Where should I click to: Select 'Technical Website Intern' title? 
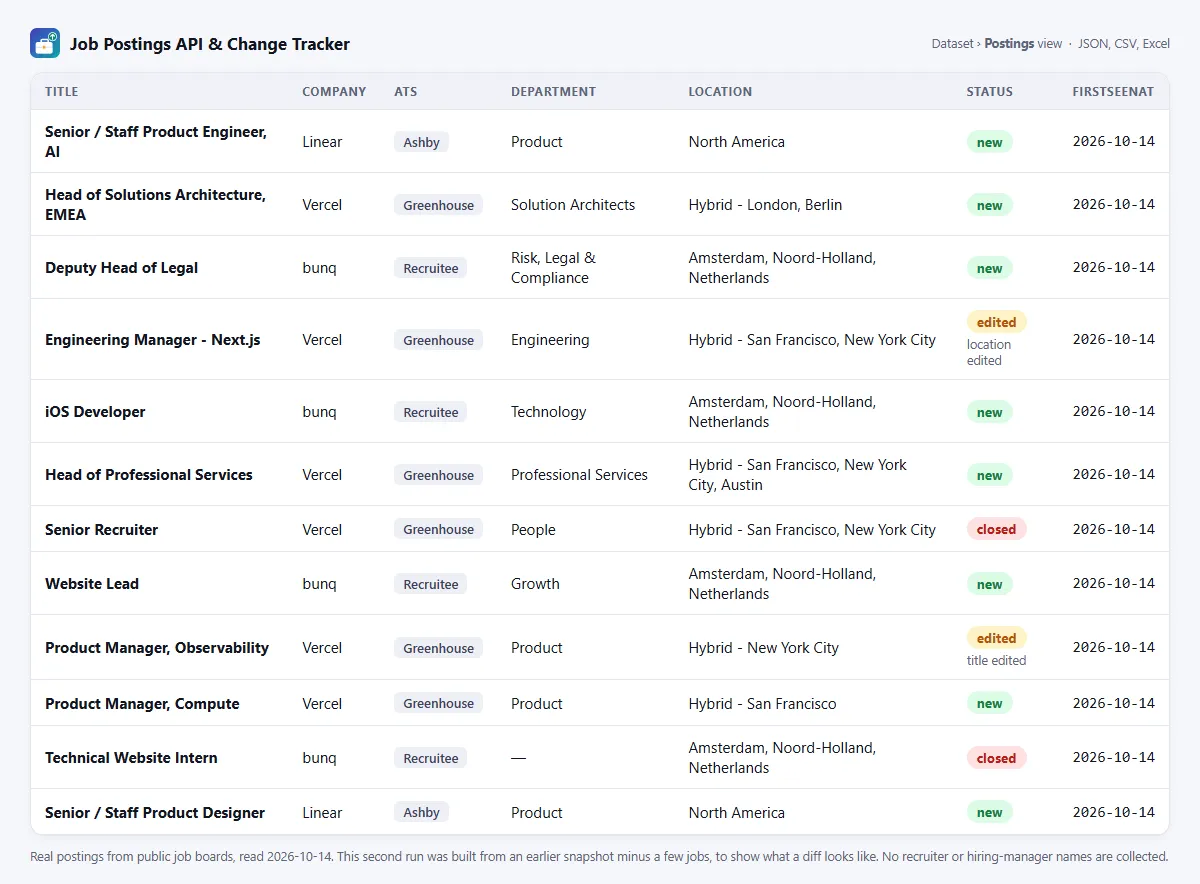131,758
